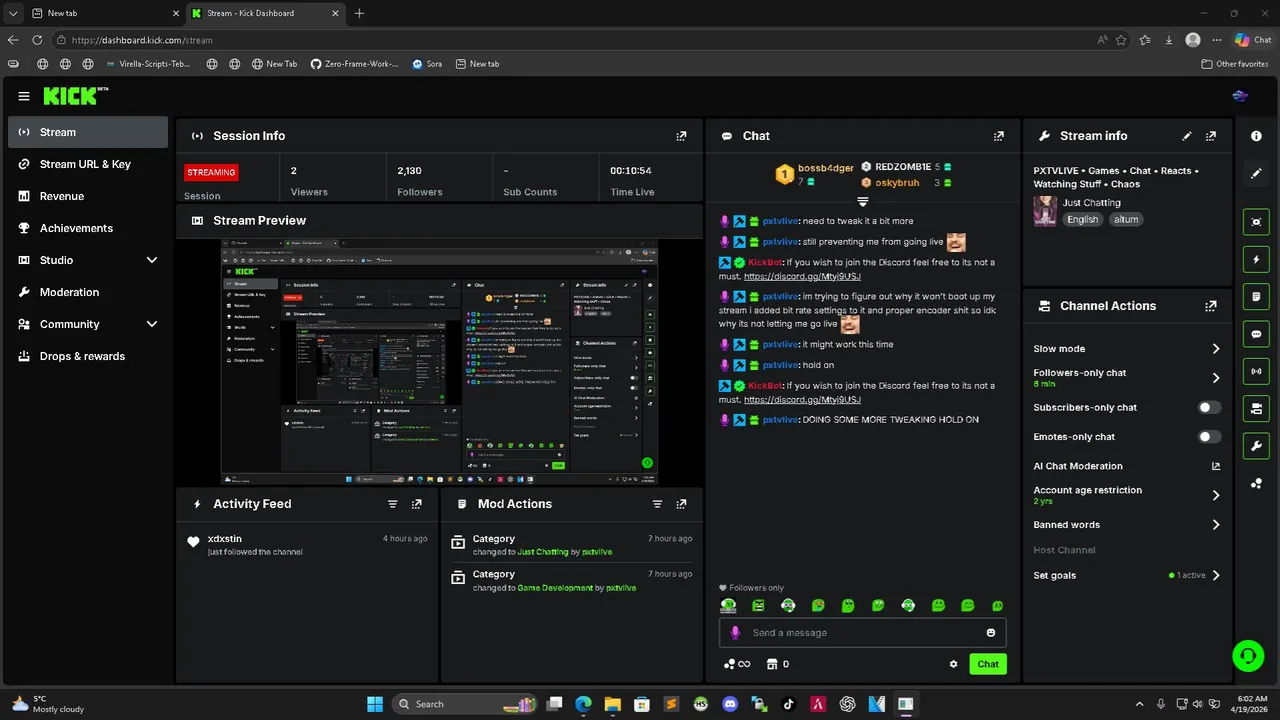Open Discord from the taskbar
This screenshot has height=720, width=1280.
pos(730,704)
